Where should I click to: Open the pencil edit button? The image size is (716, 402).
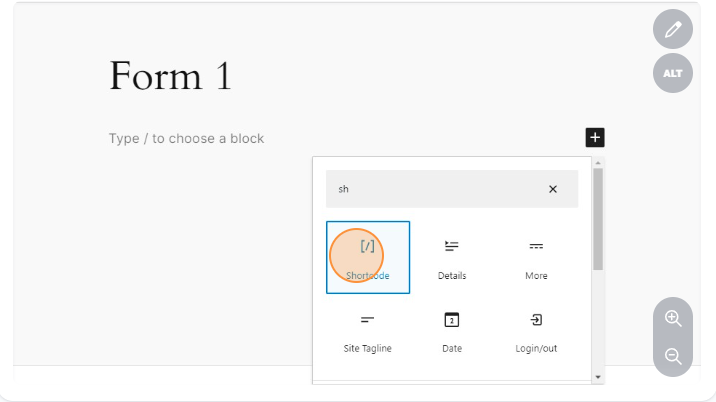(673, 30)
